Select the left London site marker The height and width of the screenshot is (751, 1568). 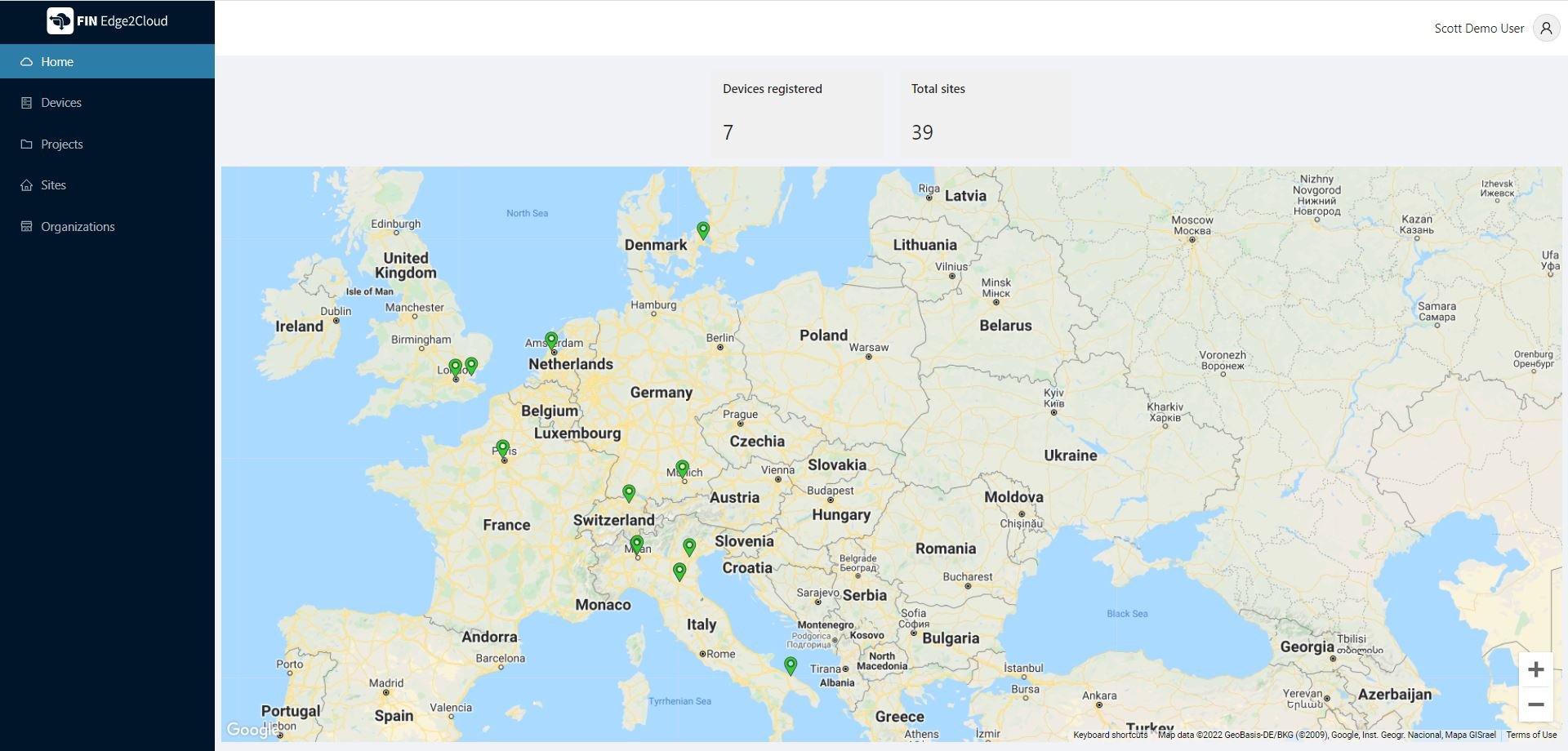(x=456, y=368)
